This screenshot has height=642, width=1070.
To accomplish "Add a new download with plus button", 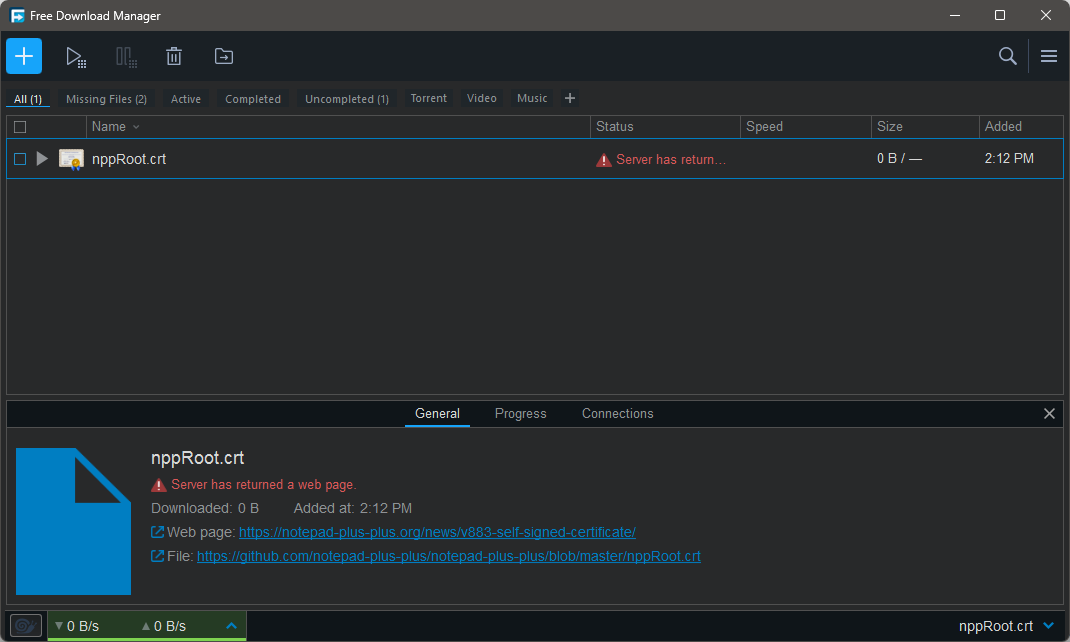I will point(24,56).
